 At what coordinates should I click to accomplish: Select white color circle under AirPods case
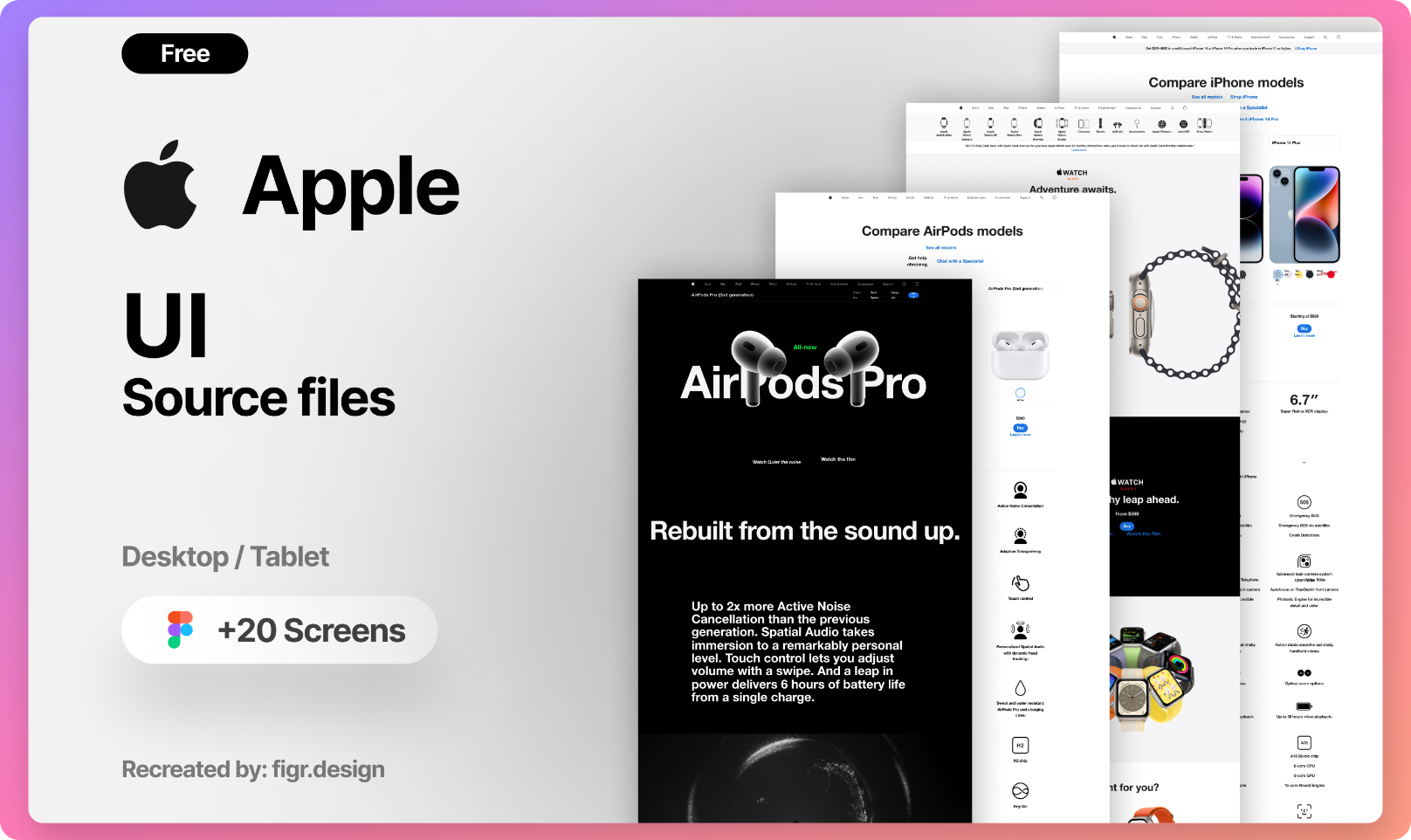pyautogui.click(x=1020, y=394)
